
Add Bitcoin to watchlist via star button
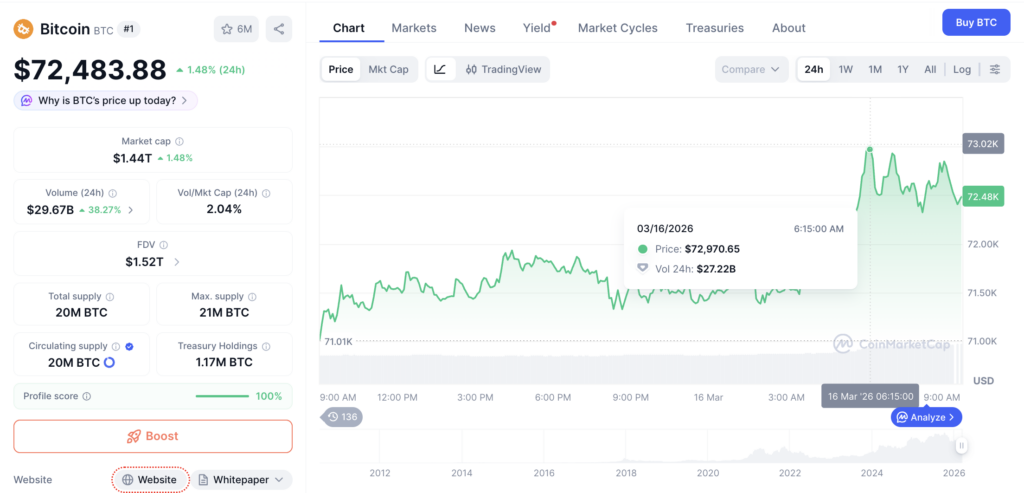coord(236,29)
